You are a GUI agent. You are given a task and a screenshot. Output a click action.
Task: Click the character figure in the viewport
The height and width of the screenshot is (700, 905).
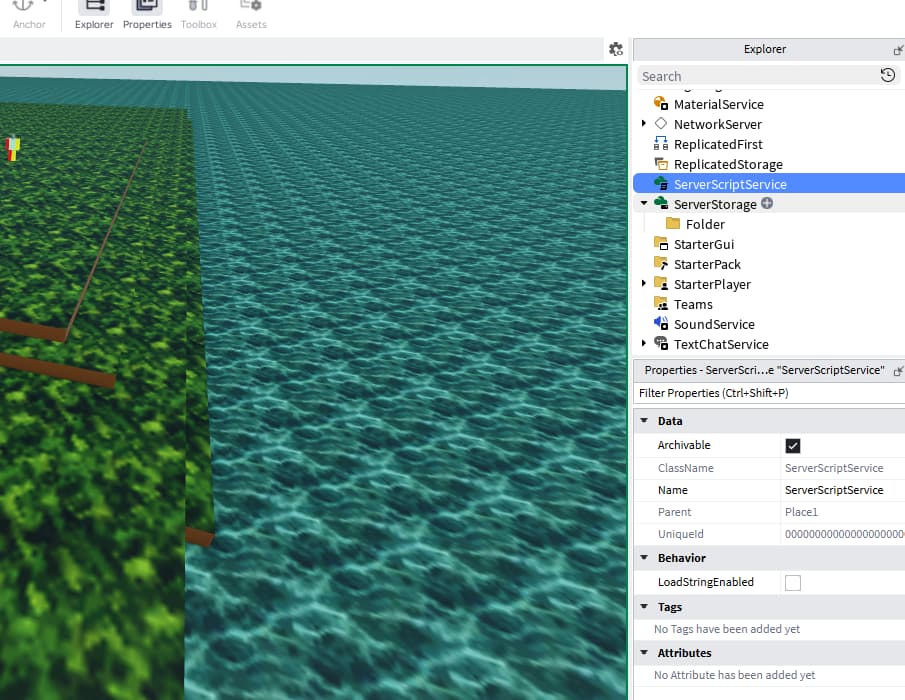(x=13, y=147)
